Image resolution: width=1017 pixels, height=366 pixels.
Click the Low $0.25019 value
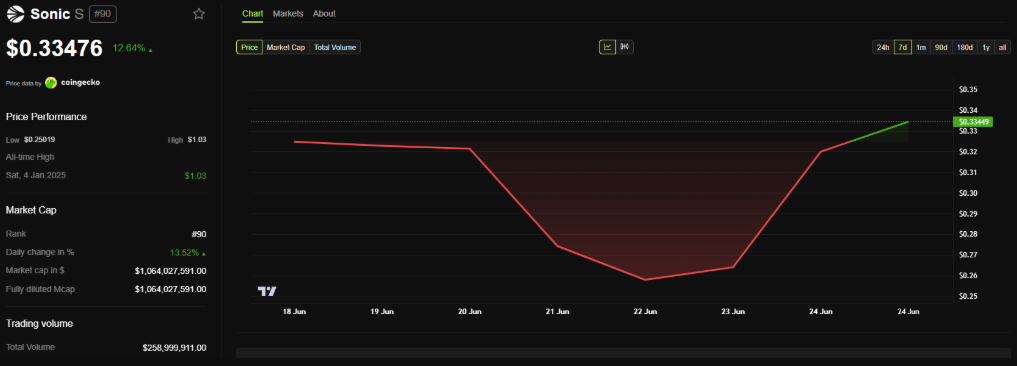[40, 140]
